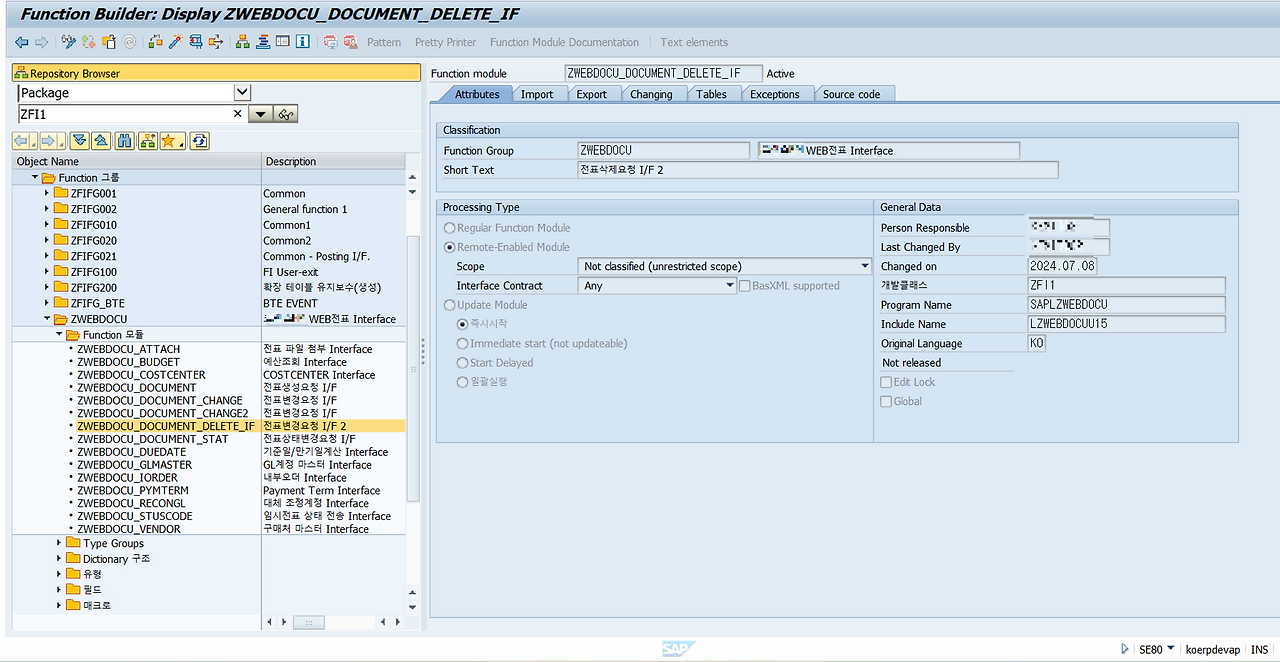Clear the ZFI1 field with the X icon

click(237, 113)
